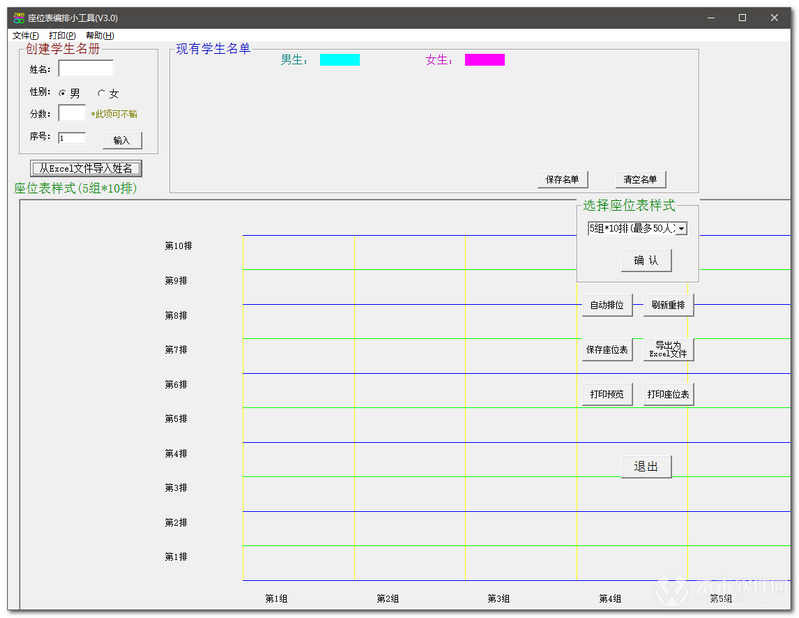The image size is (799, 618).
Task: Click the 姓名 name input field
Action: click(86, 68)
